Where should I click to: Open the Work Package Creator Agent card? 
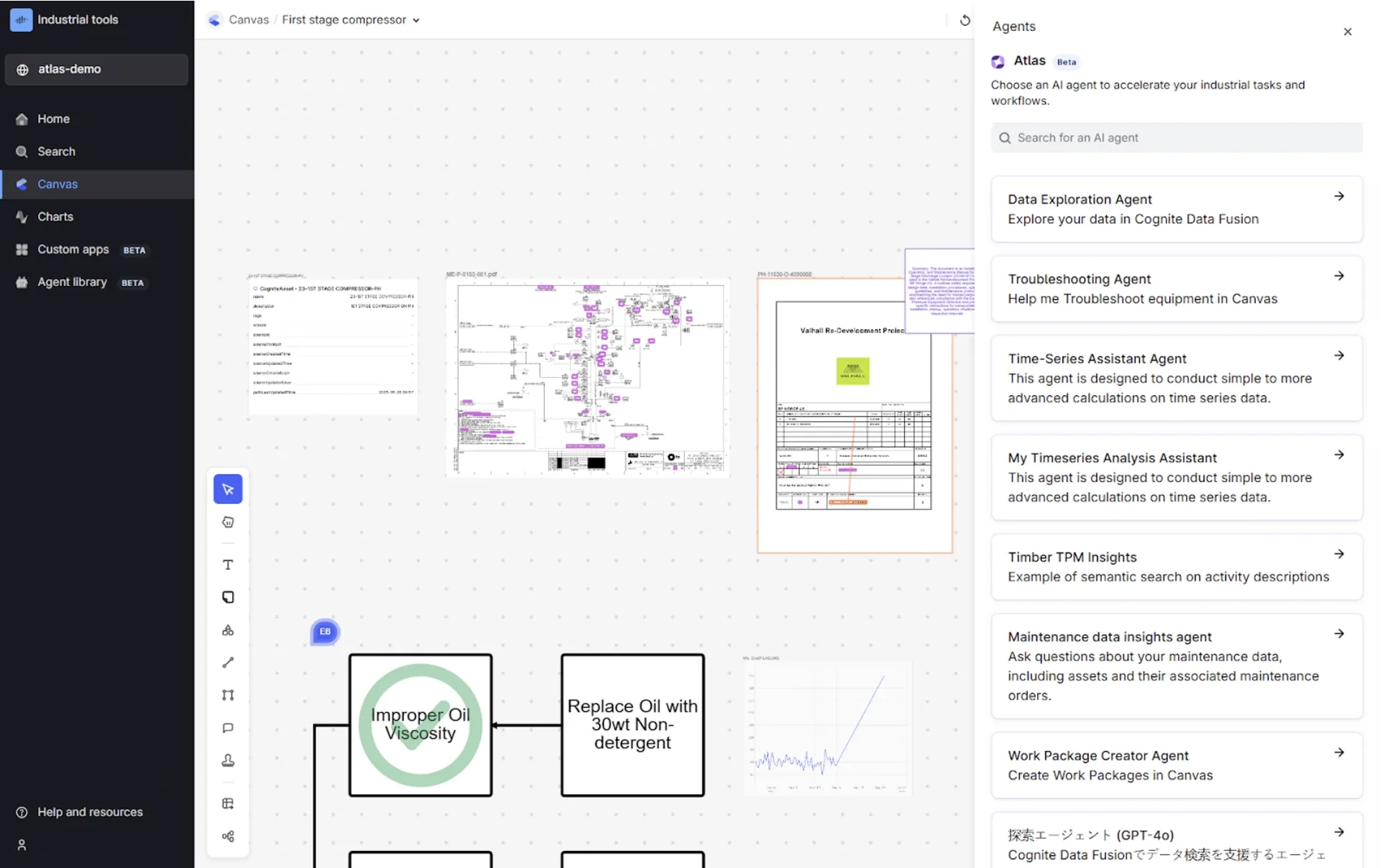click(x=1177, y=765)
